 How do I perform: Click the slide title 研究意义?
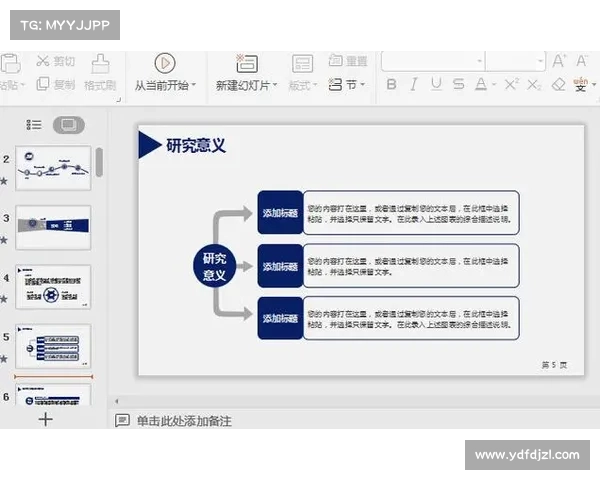[196, 145]
